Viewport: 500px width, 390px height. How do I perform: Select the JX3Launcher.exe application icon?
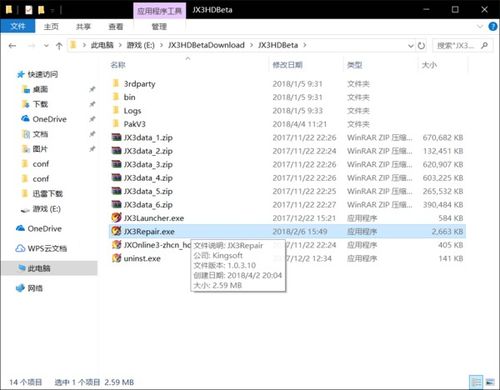(116, 218)
